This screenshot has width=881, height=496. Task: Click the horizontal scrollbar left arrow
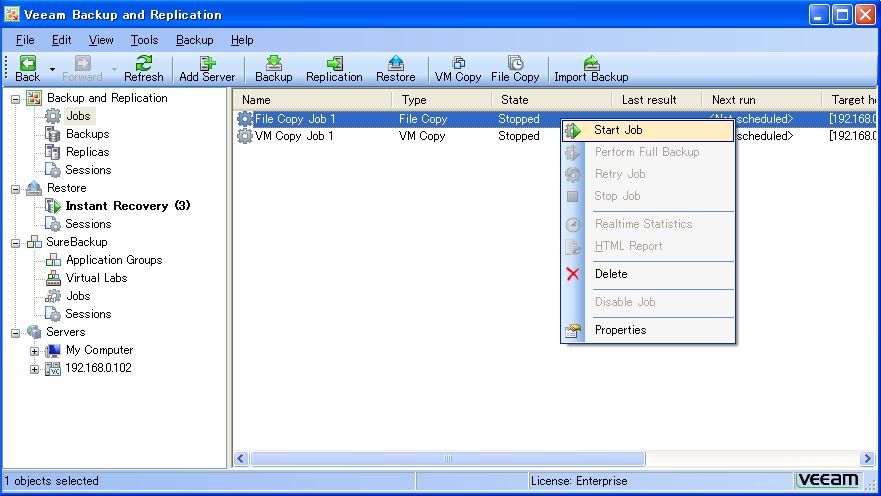pos(241,459)
